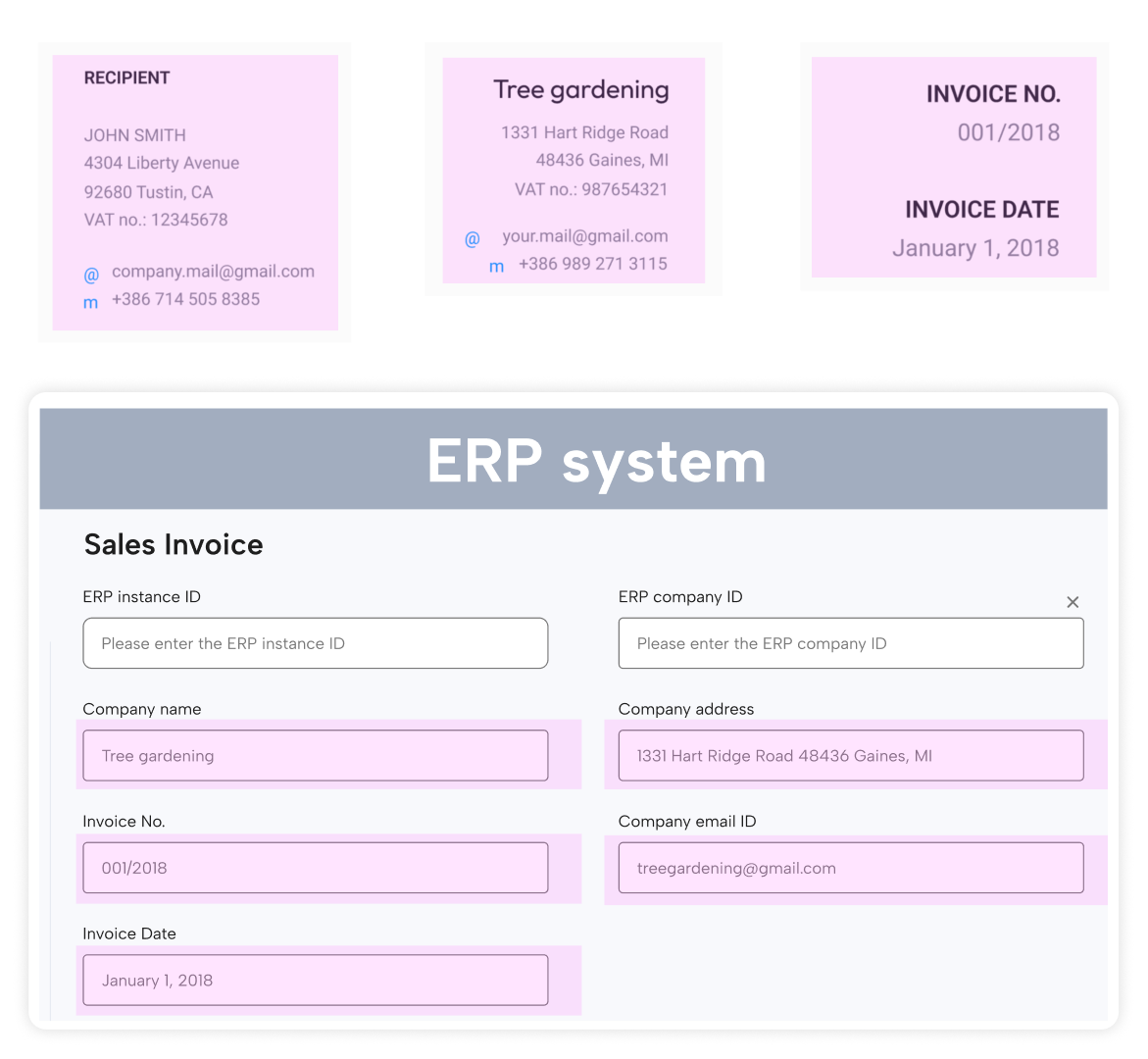Click your.mail@gmail.com email address
This screenshot has width=1148, height=1059.
click(x=584, y=236)
